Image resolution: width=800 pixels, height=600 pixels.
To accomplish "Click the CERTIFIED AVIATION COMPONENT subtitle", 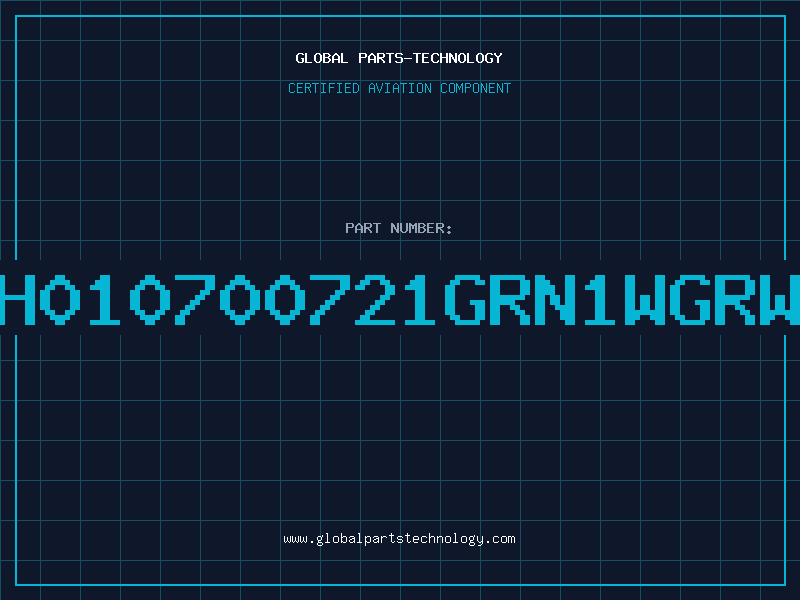I will click(x=399, y=88).
